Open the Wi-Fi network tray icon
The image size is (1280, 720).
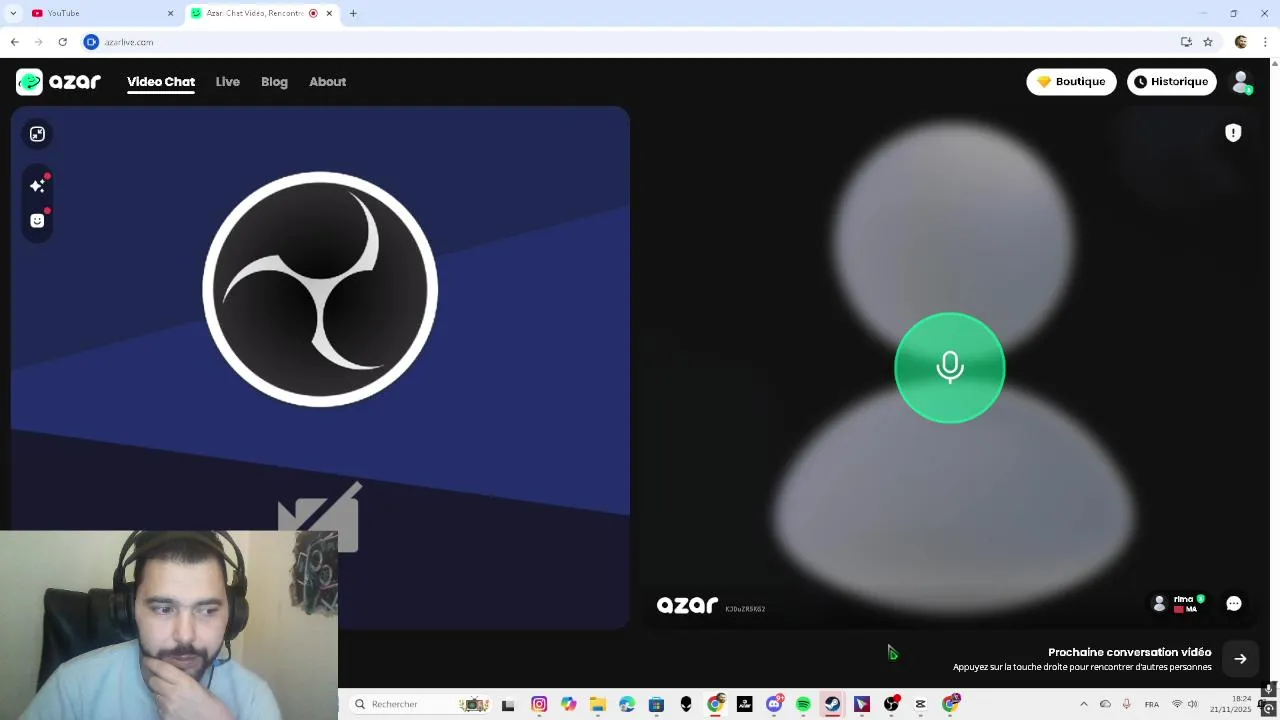click(x=1177, y=704)
